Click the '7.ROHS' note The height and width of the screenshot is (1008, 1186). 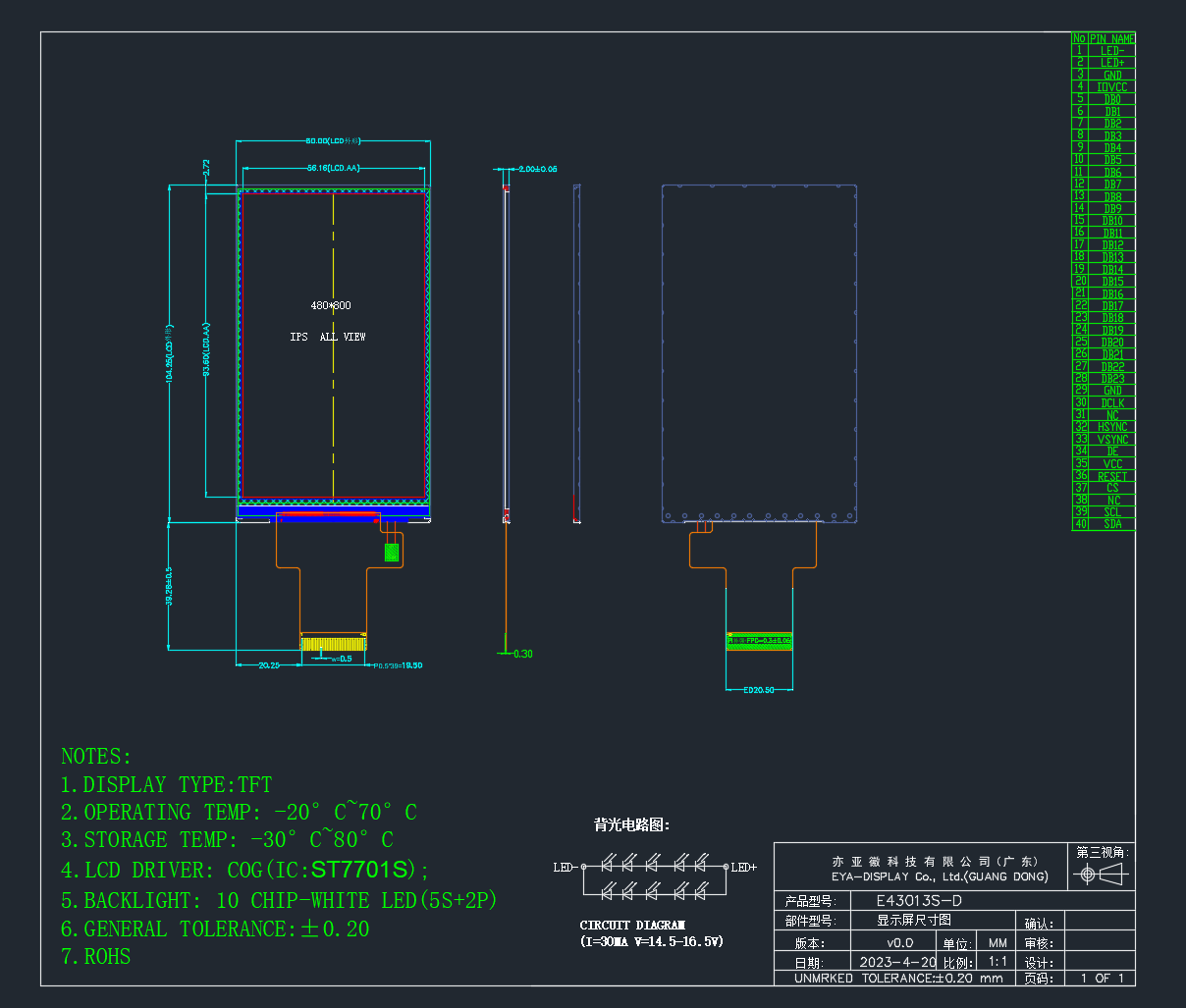(95, 956)
